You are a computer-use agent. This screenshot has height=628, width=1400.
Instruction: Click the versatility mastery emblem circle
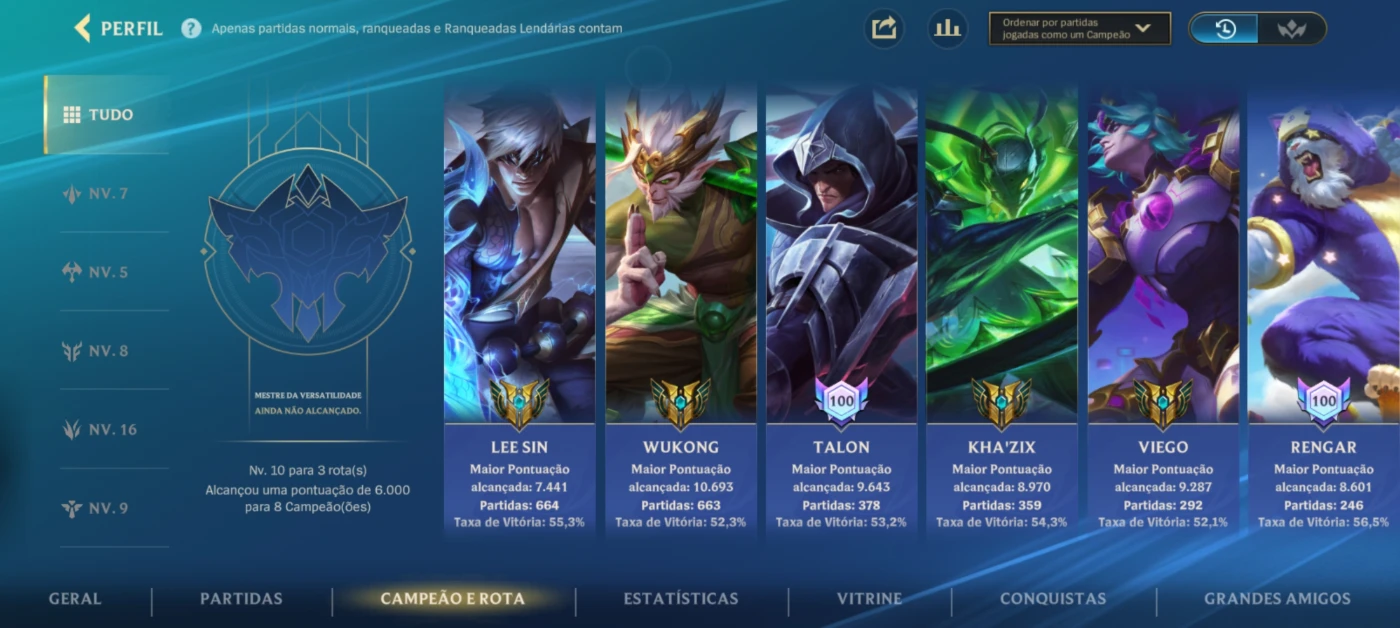(308, 251)
